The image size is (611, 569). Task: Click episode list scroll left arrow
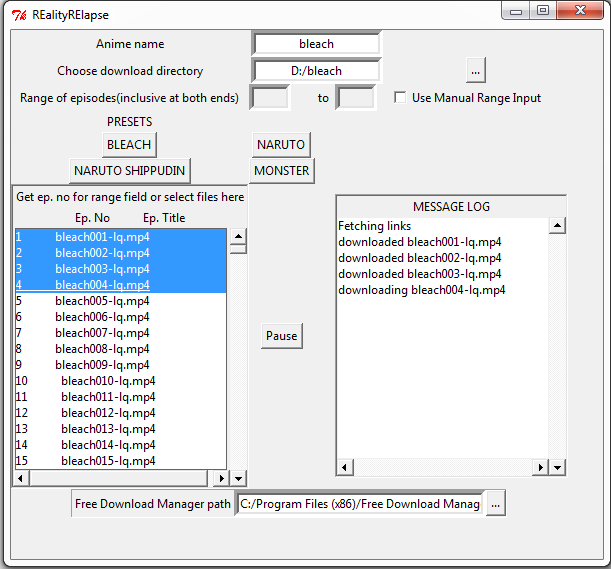point(21,478)
